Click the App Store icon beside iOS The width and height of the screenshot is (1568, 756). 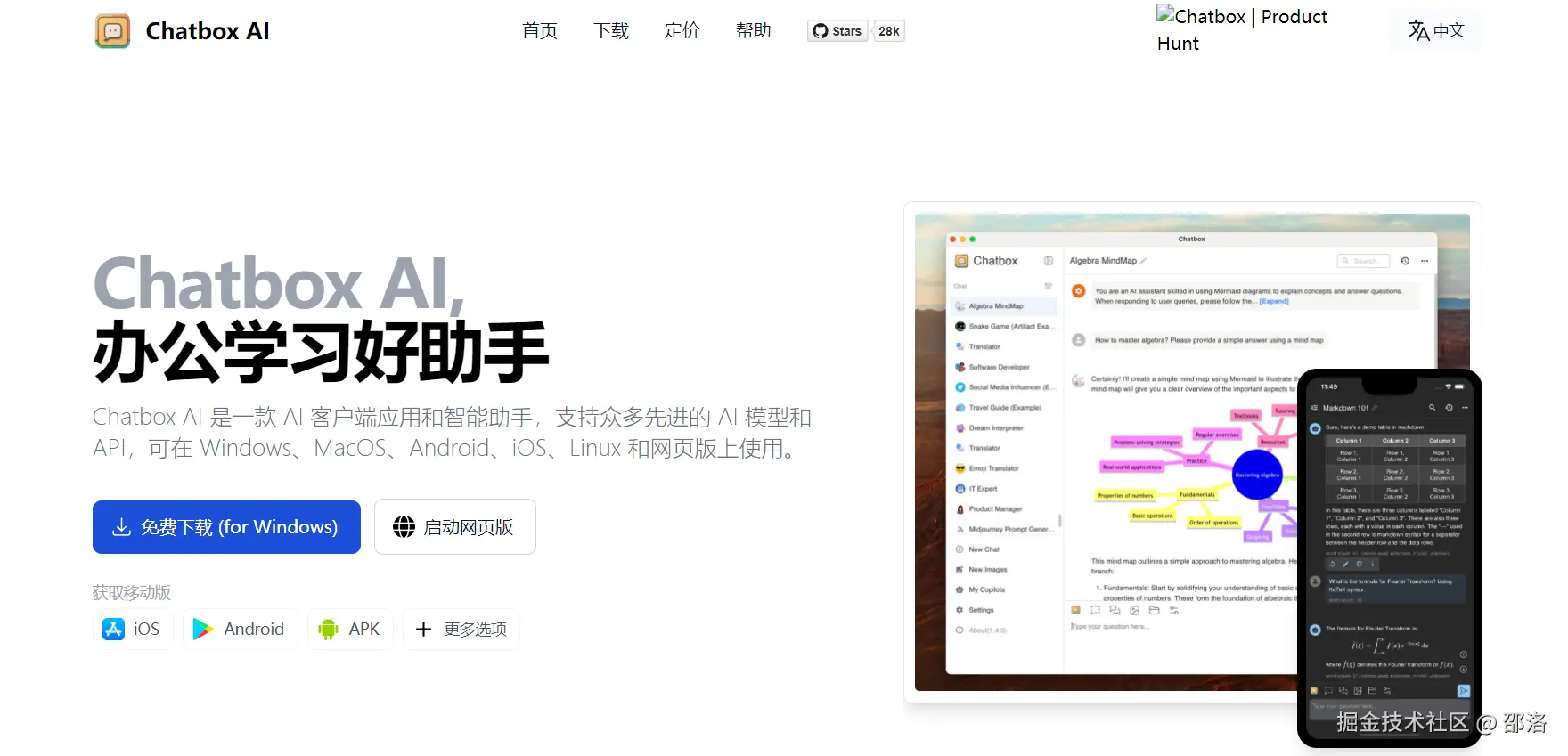[x=113, y=629]
